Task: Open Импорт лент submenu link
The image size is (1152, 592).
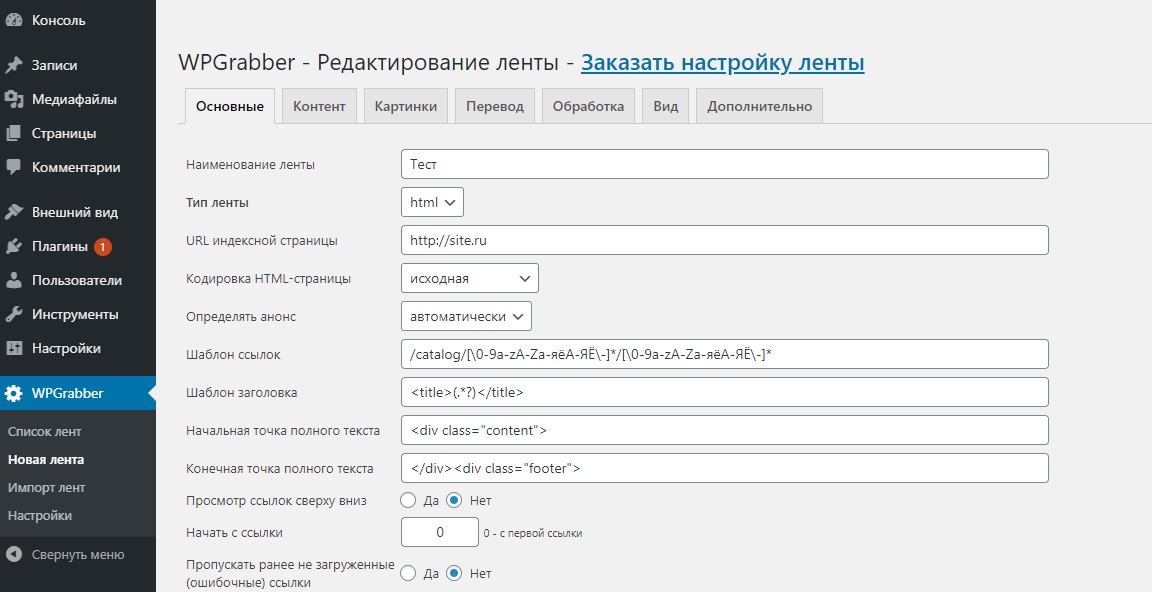Action: [x=46, y=487]
